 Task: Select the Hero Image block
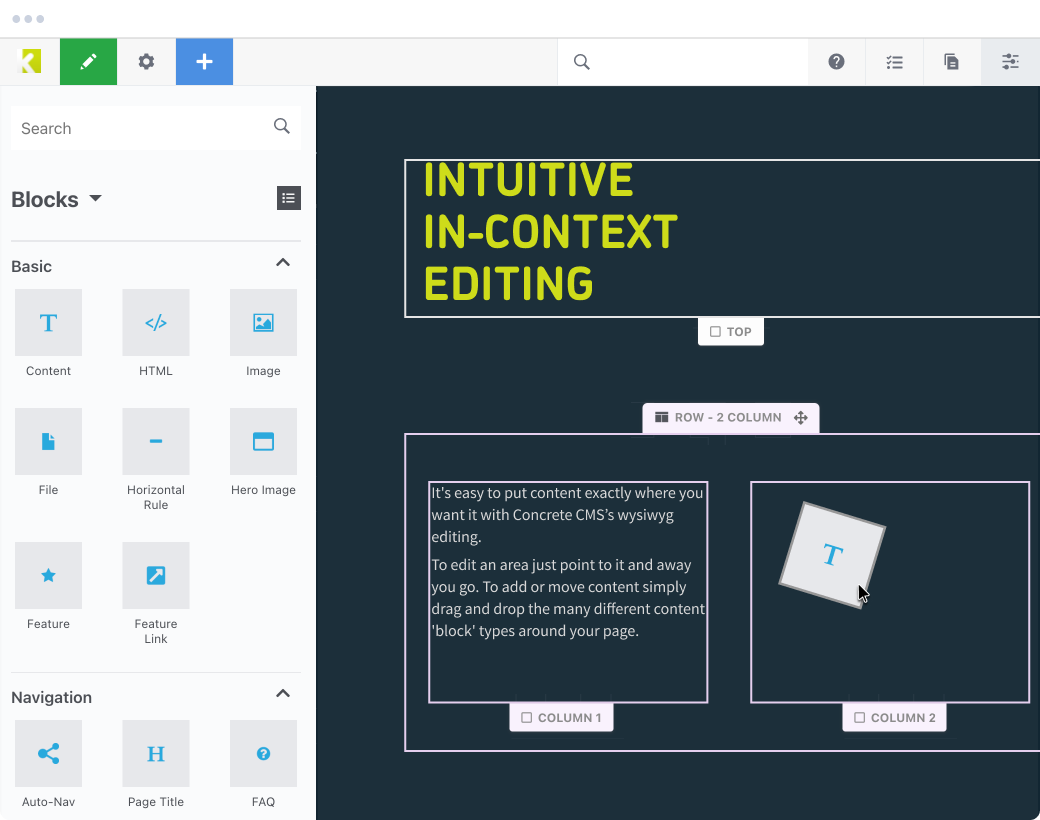point(263,452)
